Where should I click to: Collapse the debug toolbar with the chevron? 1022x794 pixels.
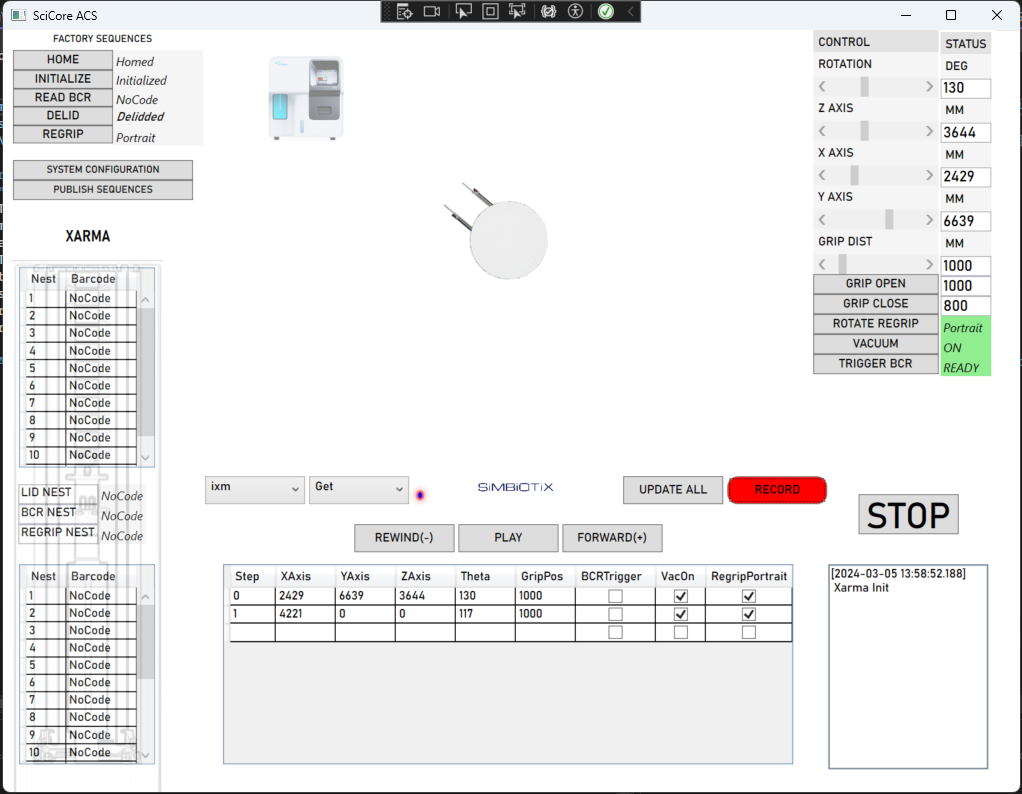[x=630, y=12]
